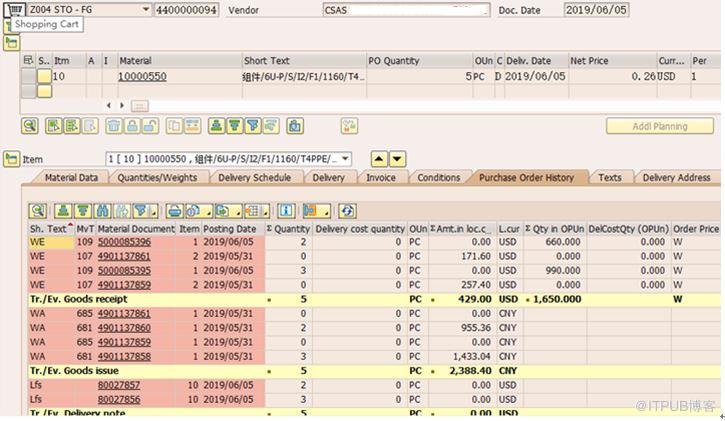Image resolution: width=725 pixels, height=421 pixels.
Task: Switch to the Delivery Schedule tab
Action: (x=254, y=178)
